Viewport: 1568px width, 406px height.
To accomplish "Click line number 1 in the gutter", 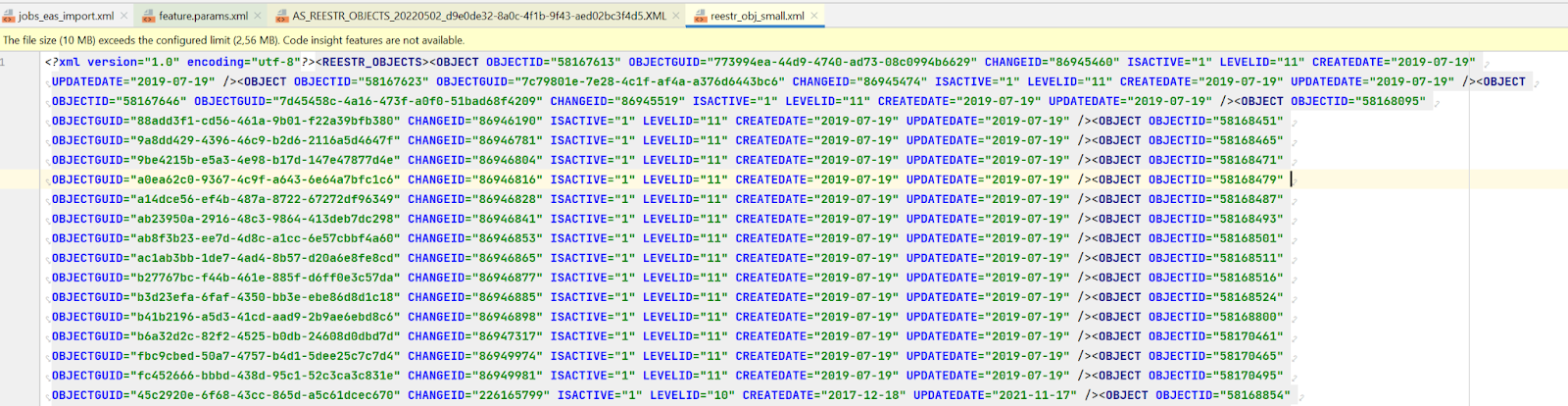I will coord(4,62).
